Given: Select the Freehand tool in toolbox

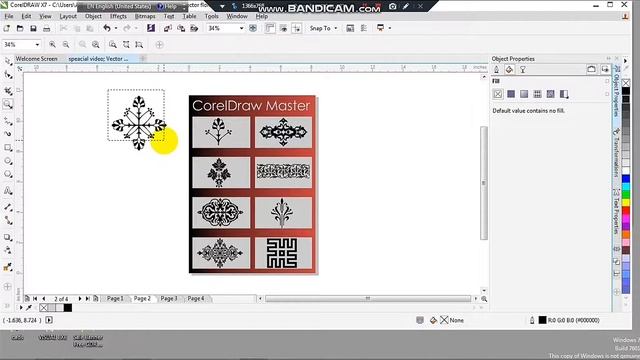Looking at the screenshot, I should [x=8, y=121].
